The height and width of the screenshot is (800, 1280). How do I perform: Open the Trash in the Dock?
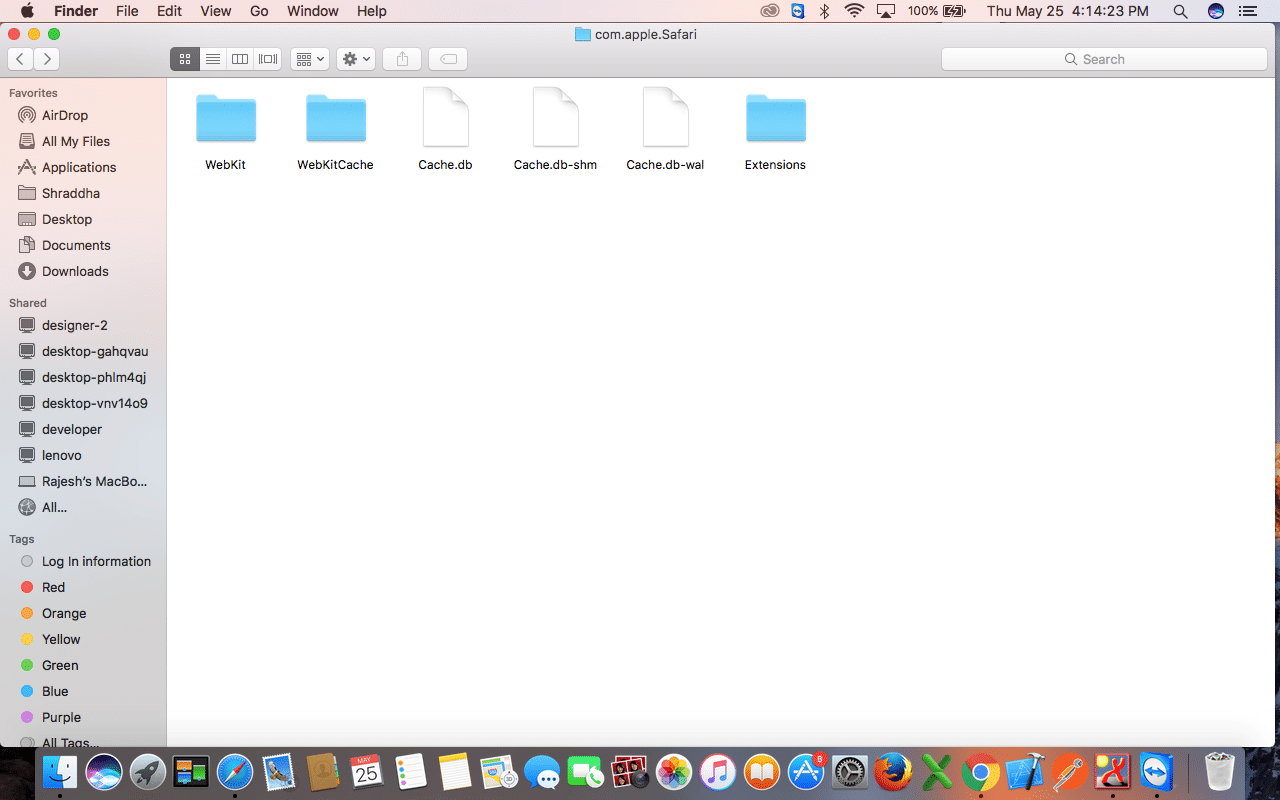[1220, 772]
